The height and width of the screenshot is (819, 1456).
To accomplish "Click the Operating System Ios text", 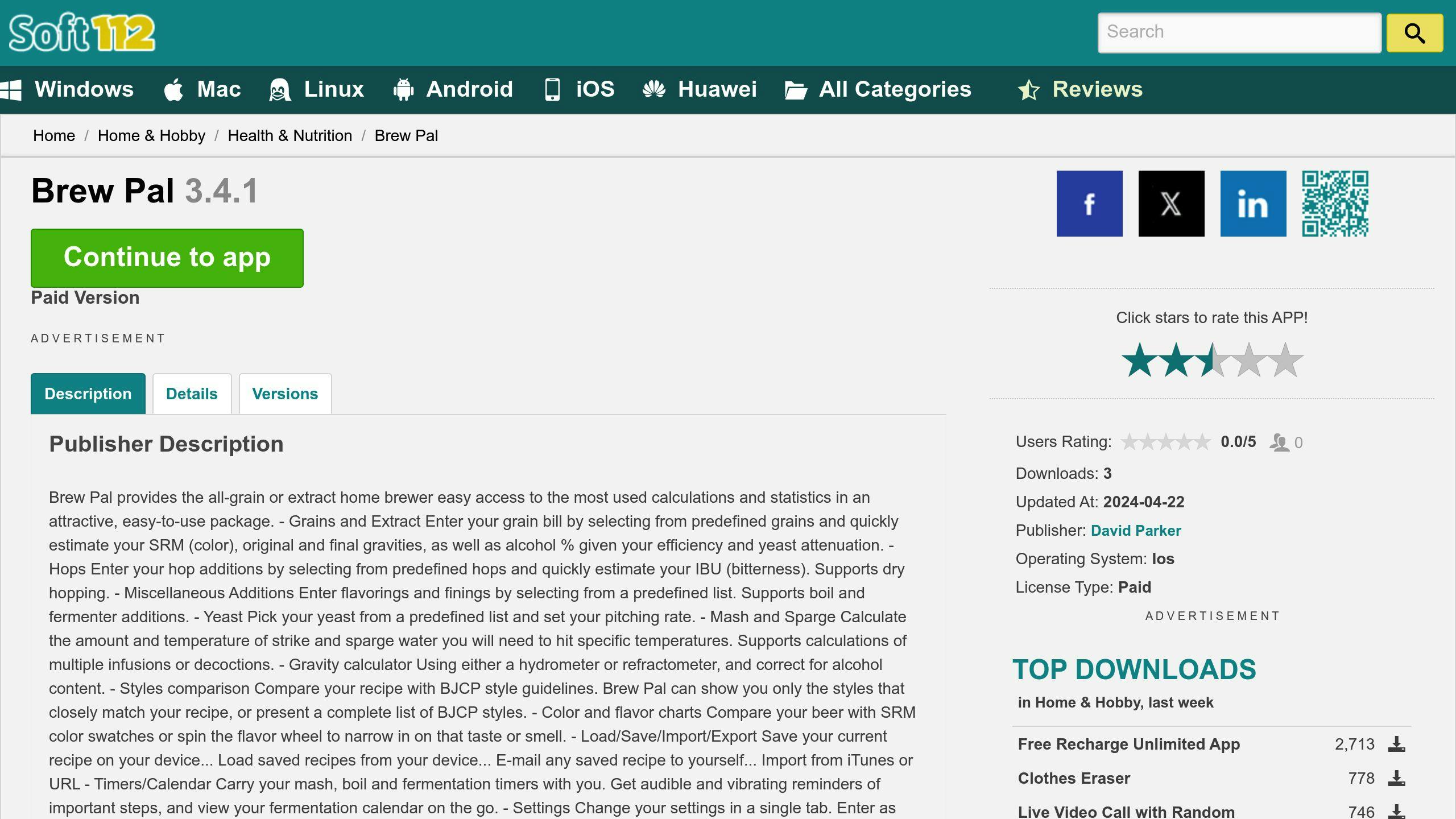I will pyautogui.click(x=1095, y=559).
